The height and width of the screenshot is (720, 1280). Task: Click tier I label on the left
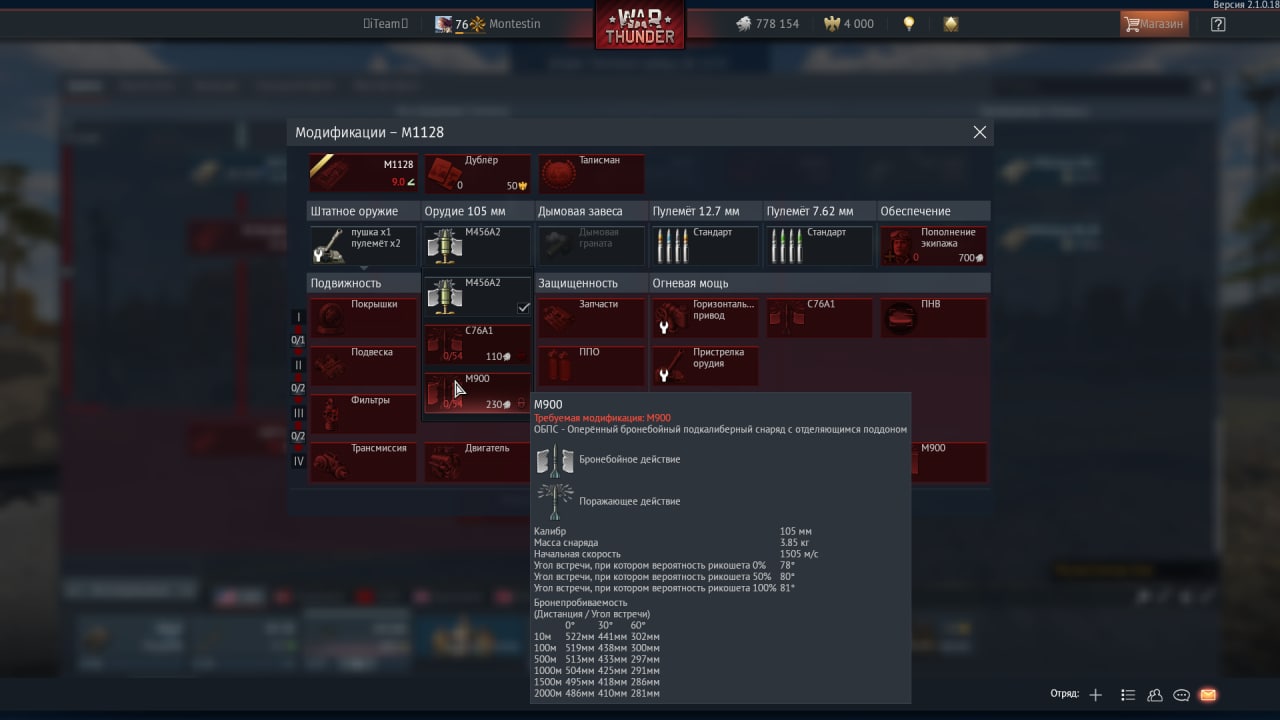(x=298, y=317)
